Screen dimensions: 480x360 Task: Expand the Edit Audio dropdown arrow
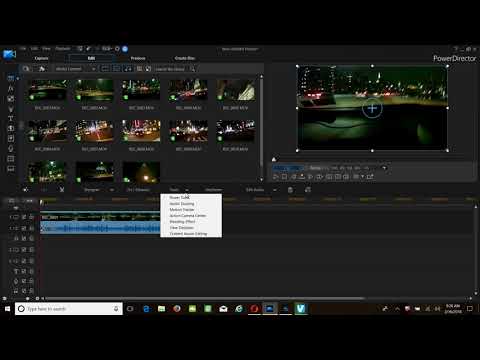pos(275,190)
